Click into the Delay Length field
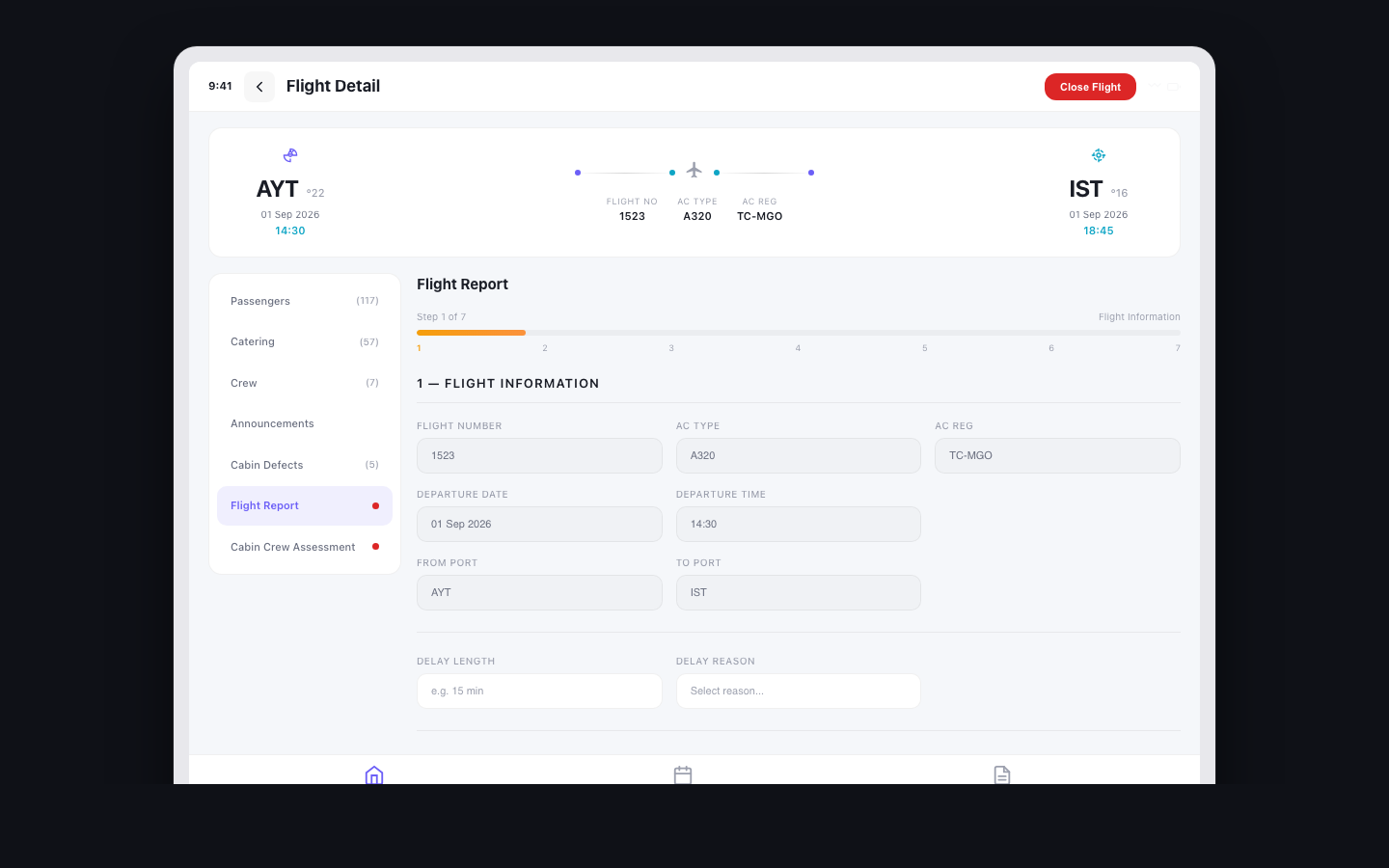Image resolution: width=1389 pixels, height=868 pixels. click(x=539, y=691)
